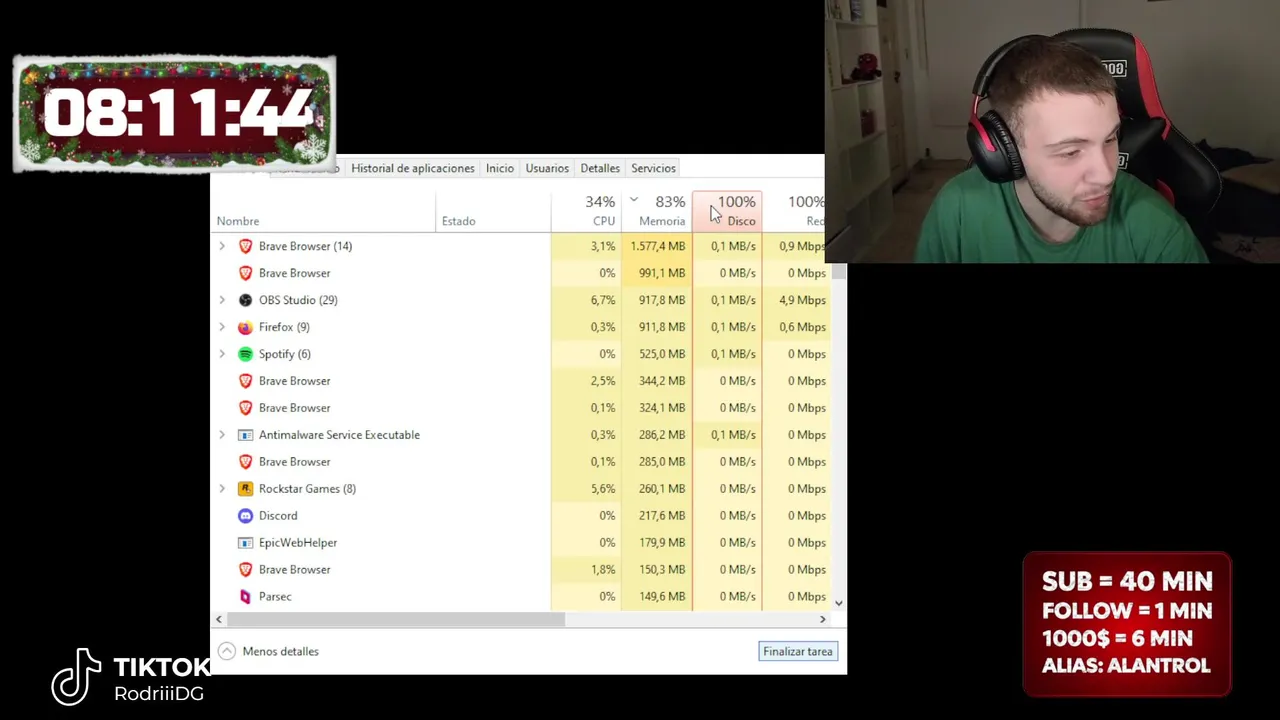Click the 525,0 MB memory value
The image size is (1280, 720).
662,354
